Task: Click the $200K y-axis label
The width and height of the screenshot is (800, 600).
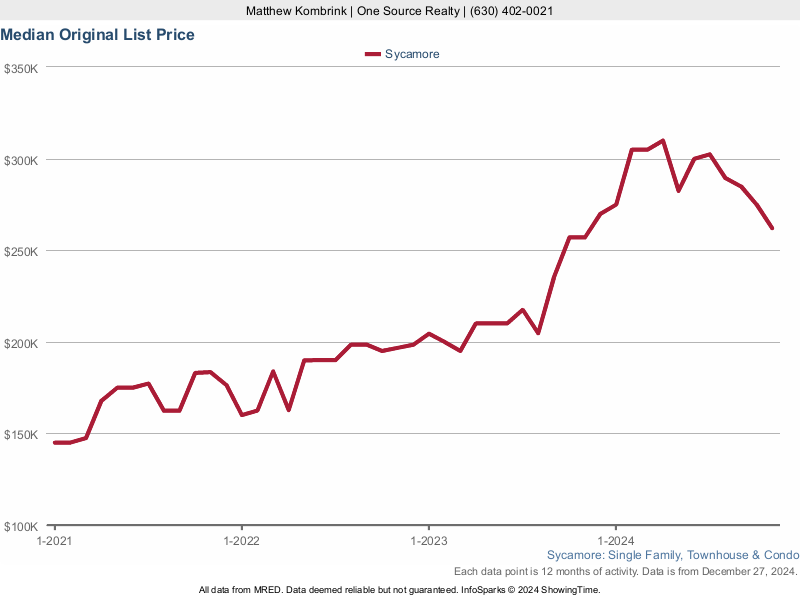Action: 21,343
